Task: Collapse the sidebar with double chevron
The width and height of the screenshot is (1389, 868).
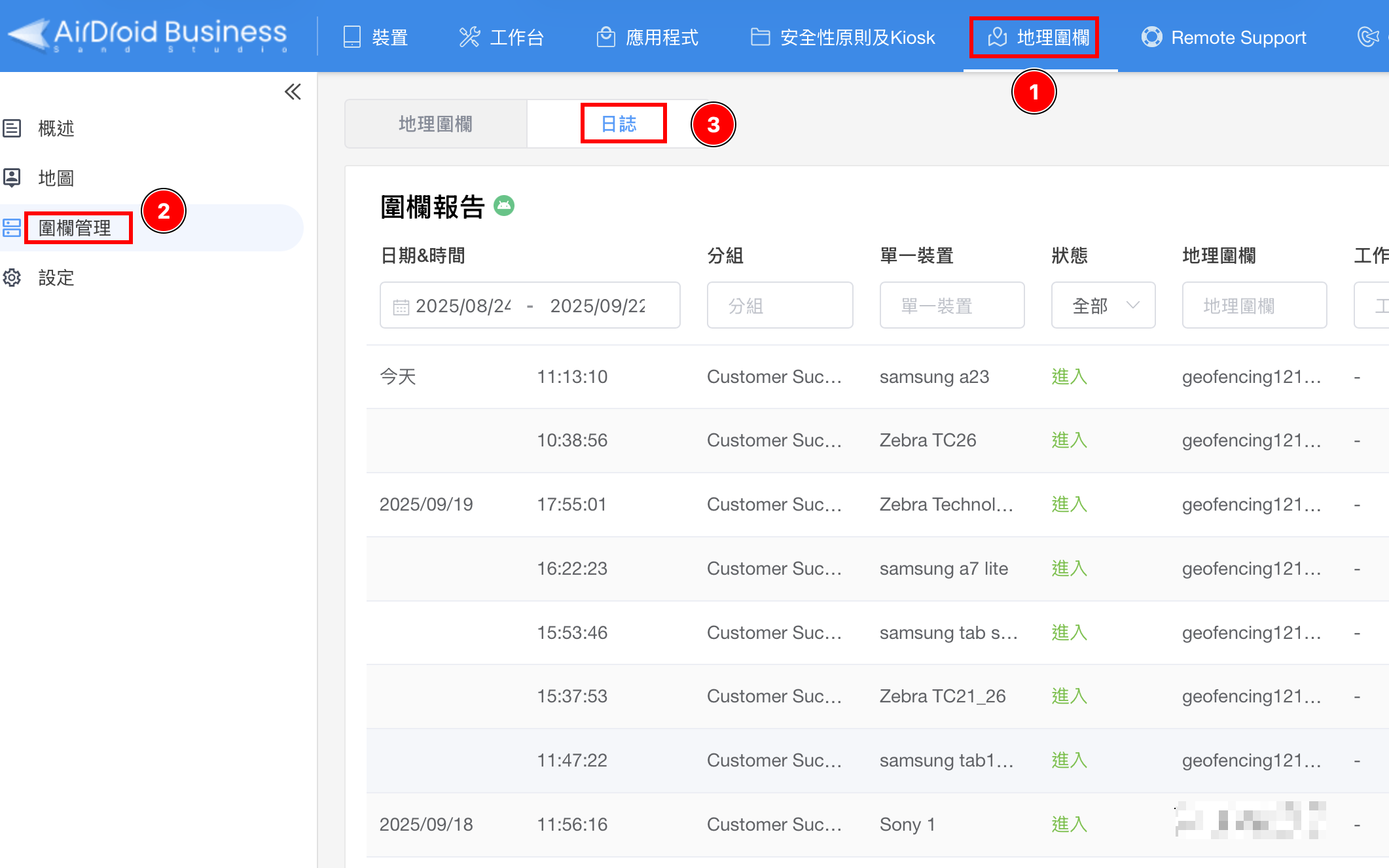Action: click(293, 92)
